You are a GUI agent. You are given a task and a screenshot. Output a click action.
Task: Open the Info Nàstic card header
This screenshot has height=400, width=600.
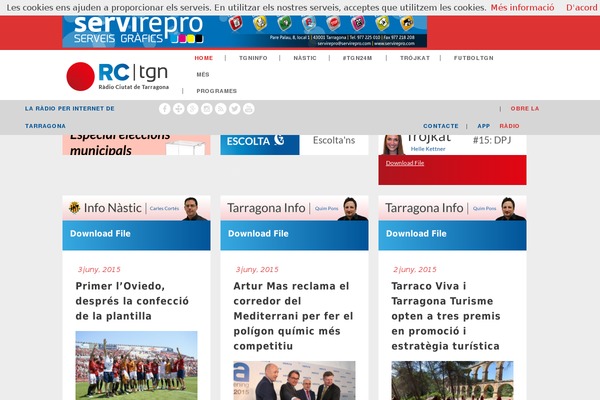coord(136,208)
